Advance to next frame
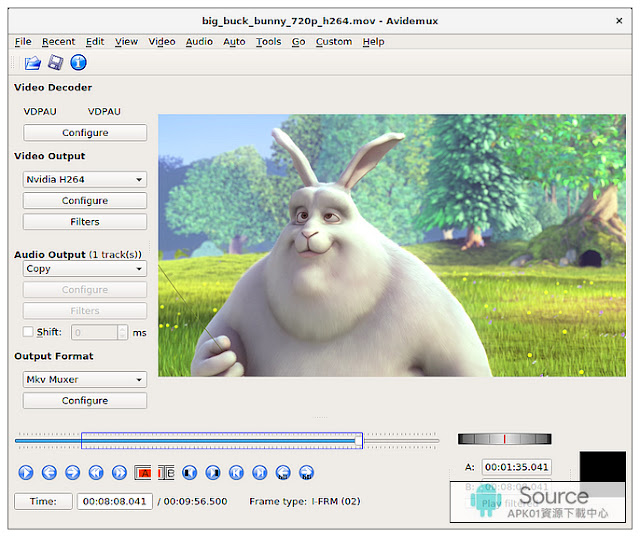Viewport: 640px width, 537px height. [73, 473]
